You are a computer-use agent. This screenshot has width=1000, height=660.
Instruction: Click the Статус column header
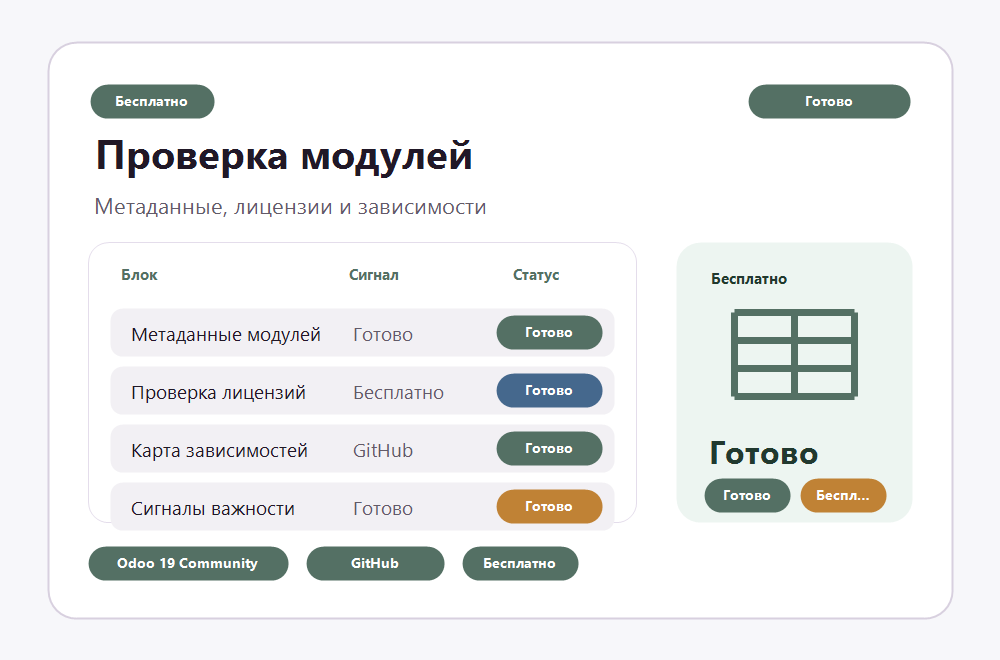point(536,275)
